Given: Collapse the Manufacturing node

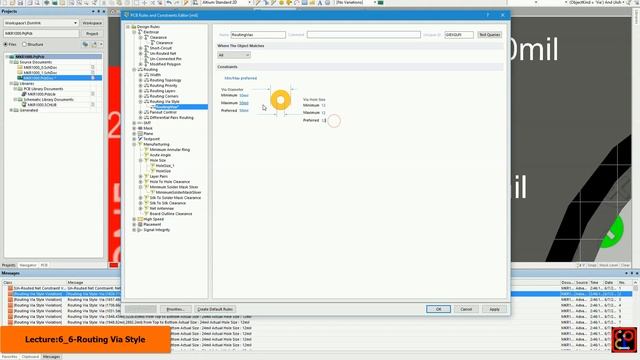Looking at the screenshot, I should click(134, 144).
